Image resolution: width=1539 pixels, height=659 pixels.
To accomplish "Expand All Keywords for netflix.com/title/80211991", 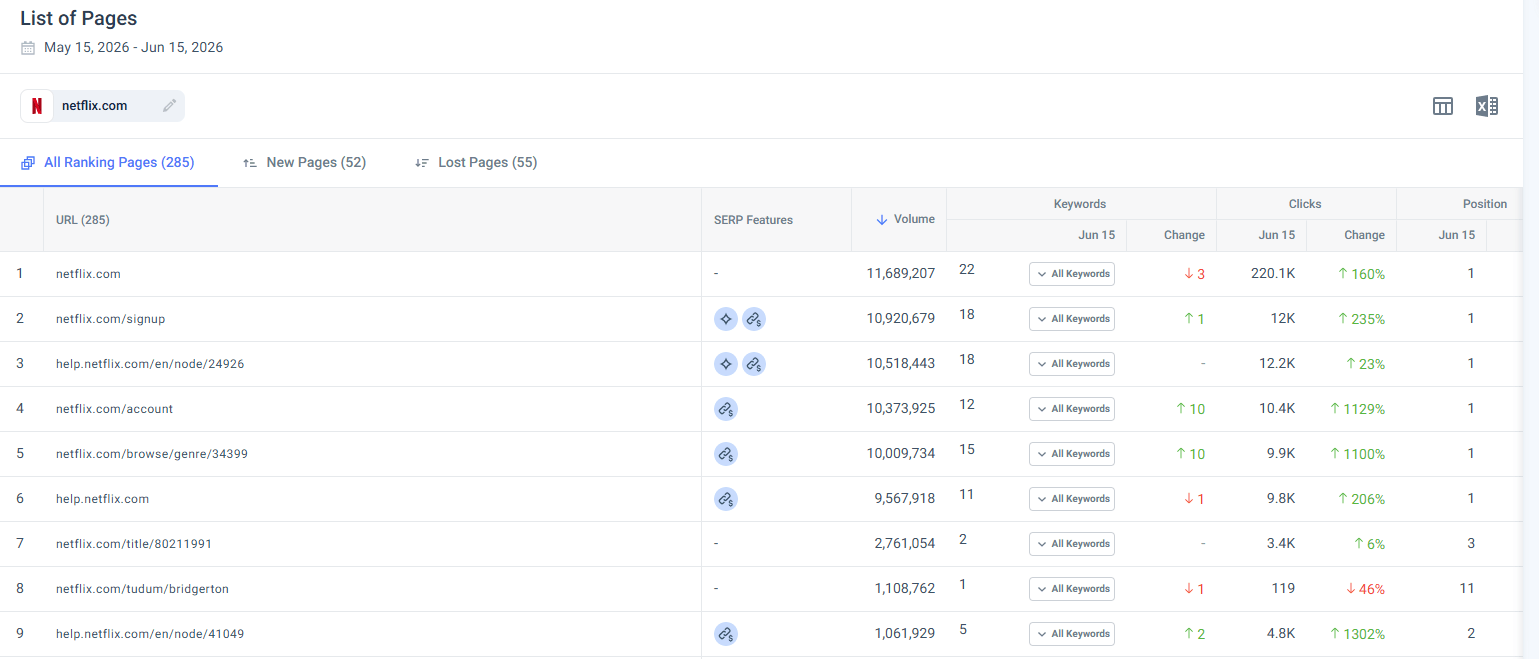I will tap(1072, 544).
